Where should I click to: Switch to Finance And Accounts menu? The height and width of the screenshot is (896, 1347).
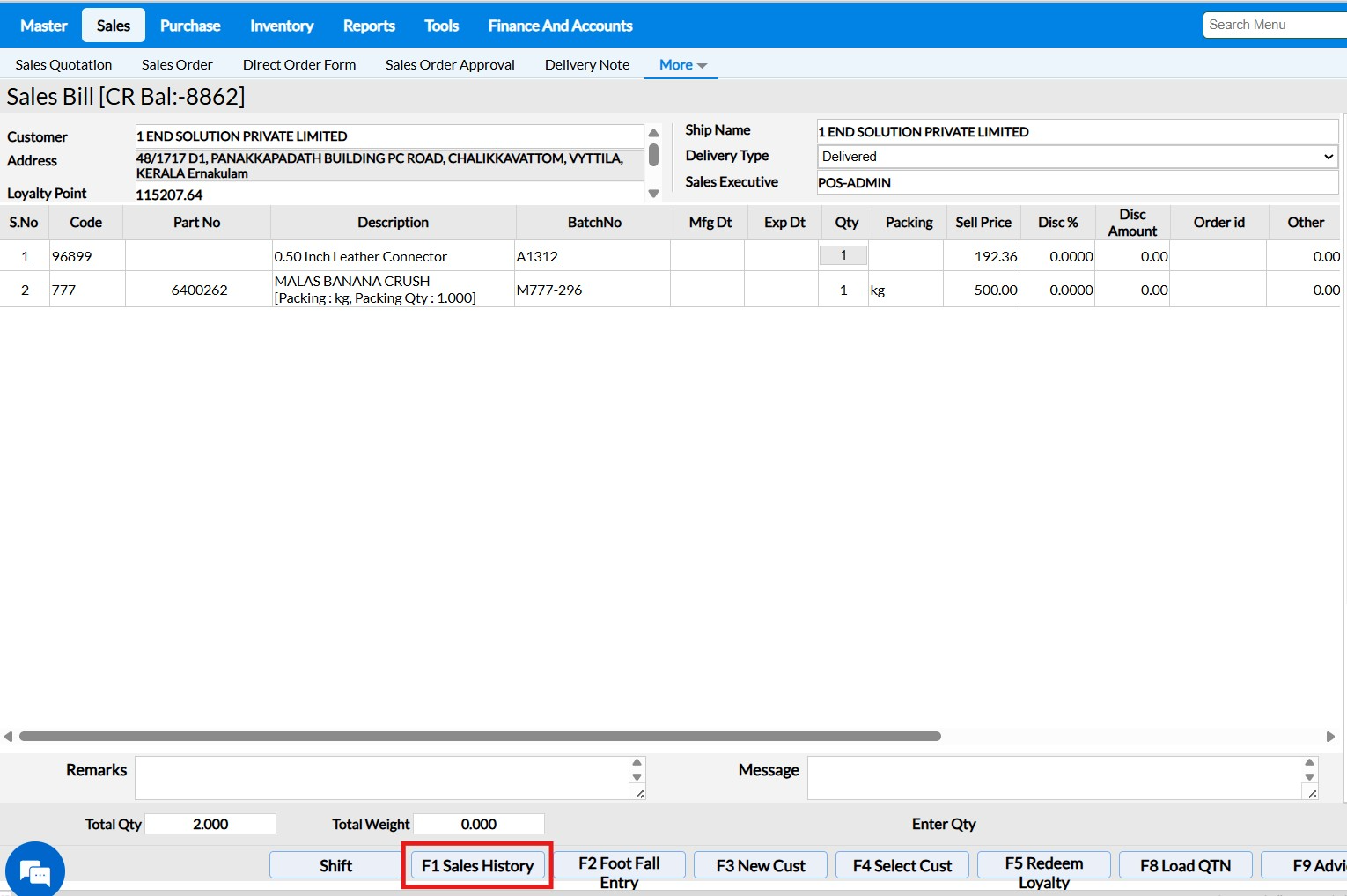point(560,26)
